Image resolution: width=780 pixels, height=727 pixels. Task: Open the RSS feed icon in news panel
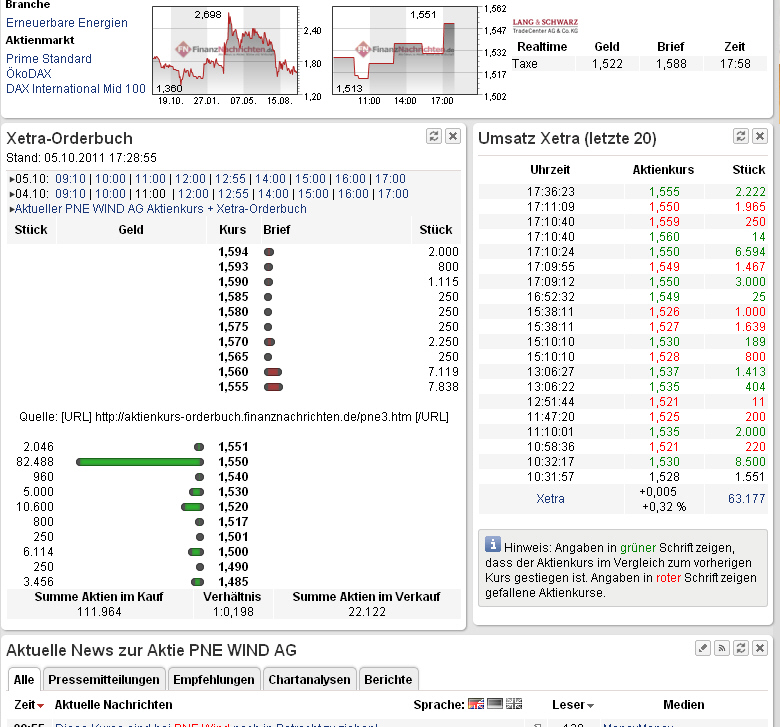click(x=722, y=648)
